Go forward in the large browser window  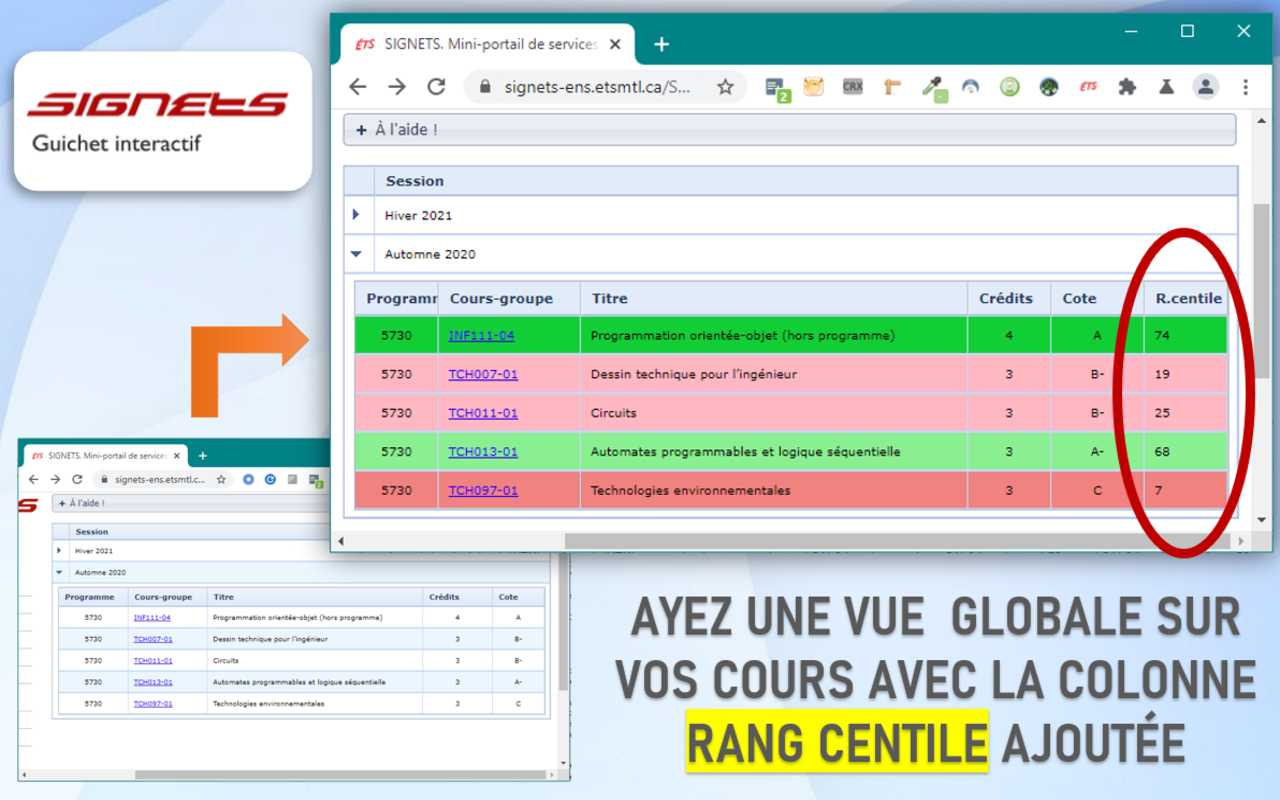(397, 87)
